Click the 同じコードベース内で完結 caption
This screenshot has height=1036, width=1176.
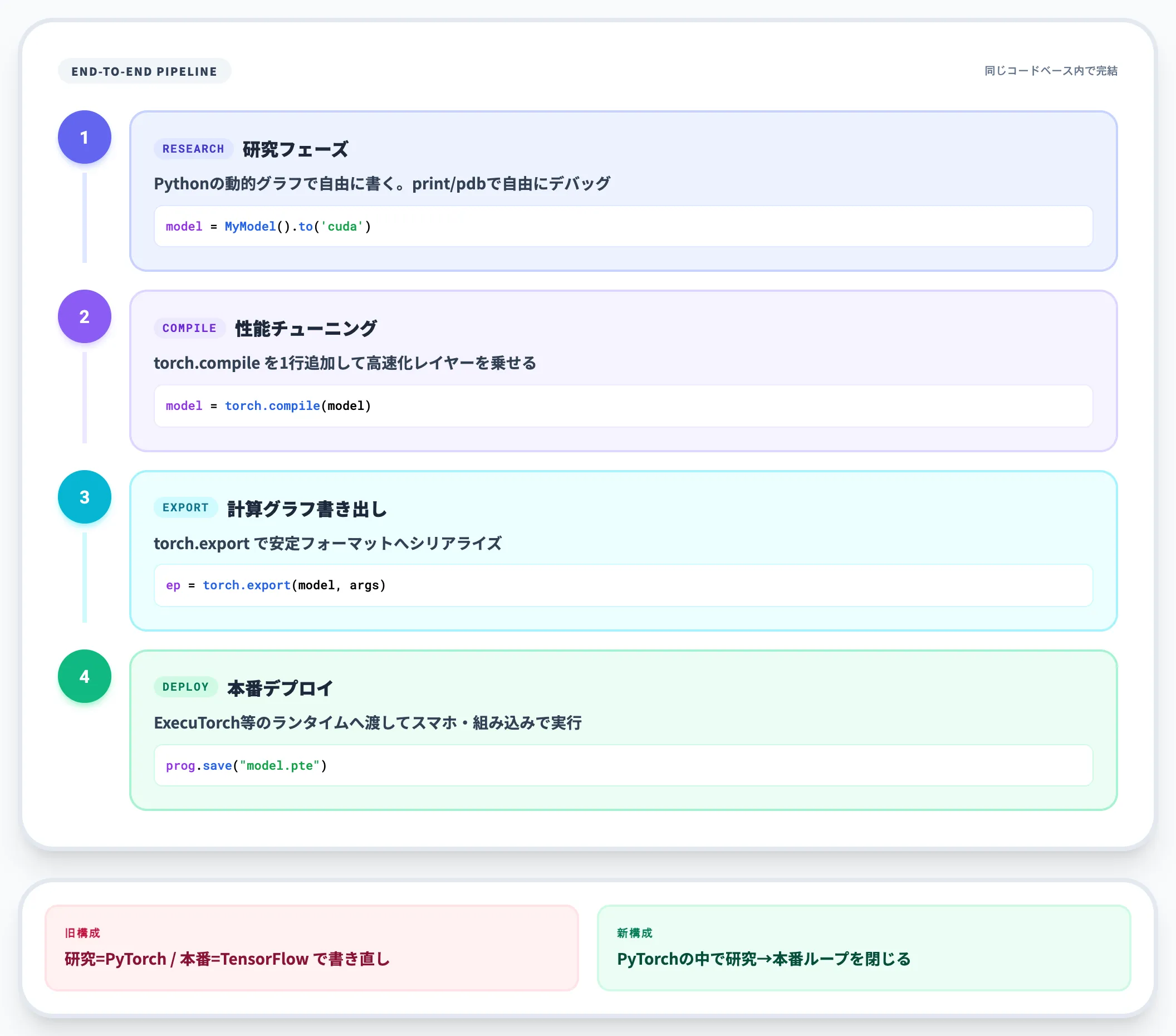(1051, 71)
